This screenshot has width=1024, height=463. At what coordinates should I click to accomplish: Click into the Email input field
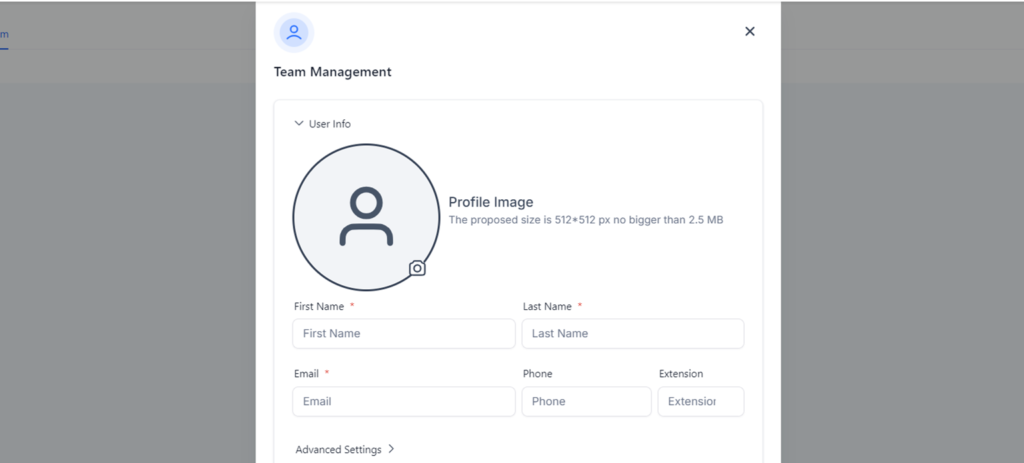pos(403,402)
